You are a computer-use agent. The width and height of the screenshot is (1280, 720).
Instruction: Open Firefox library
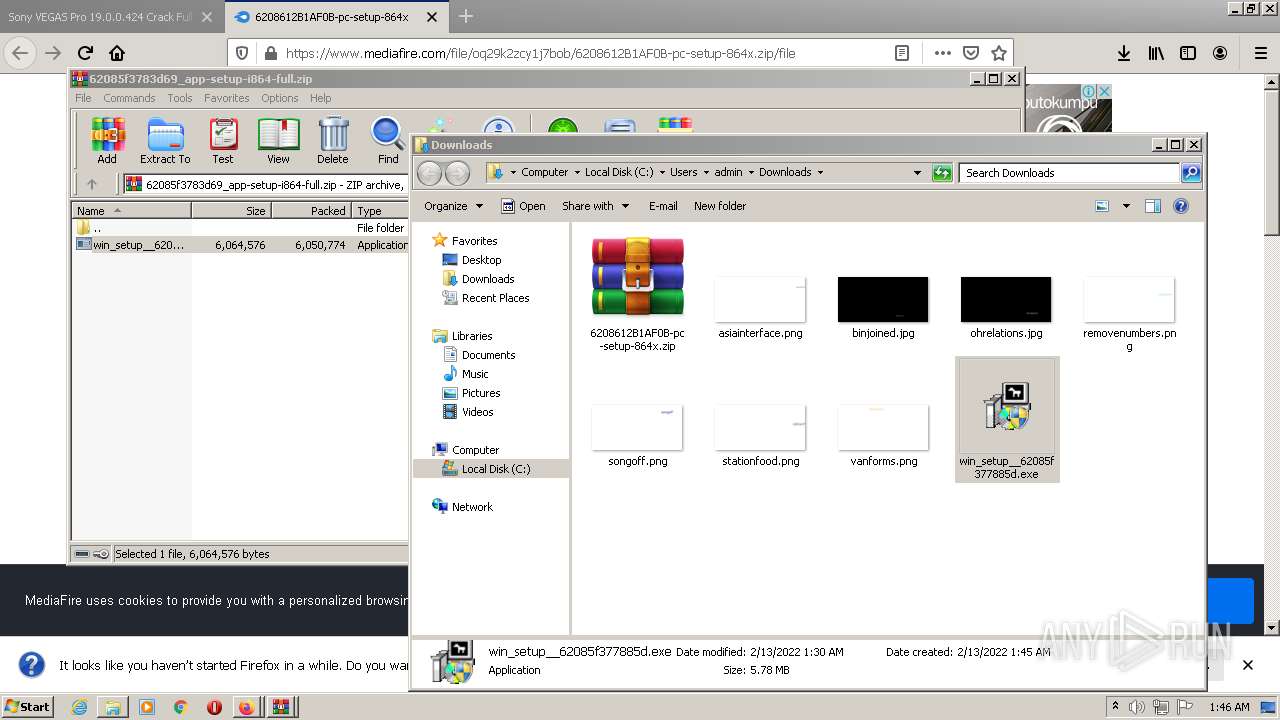pyautogui.click(x=1156, y=53)
